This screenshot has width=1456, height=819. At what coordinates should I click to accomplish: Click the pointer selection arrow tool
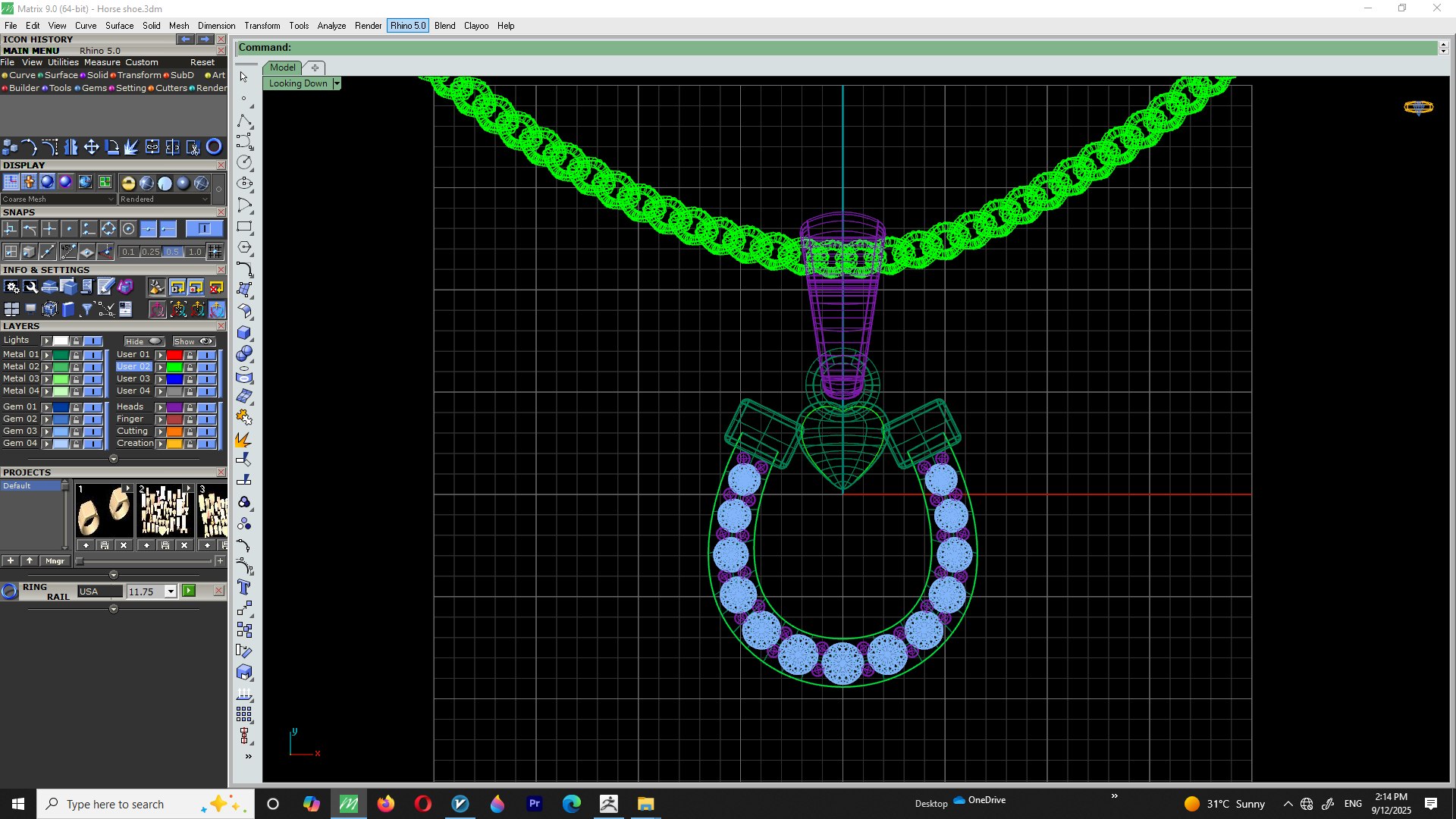pyautogui.click(x=244, y=77)
